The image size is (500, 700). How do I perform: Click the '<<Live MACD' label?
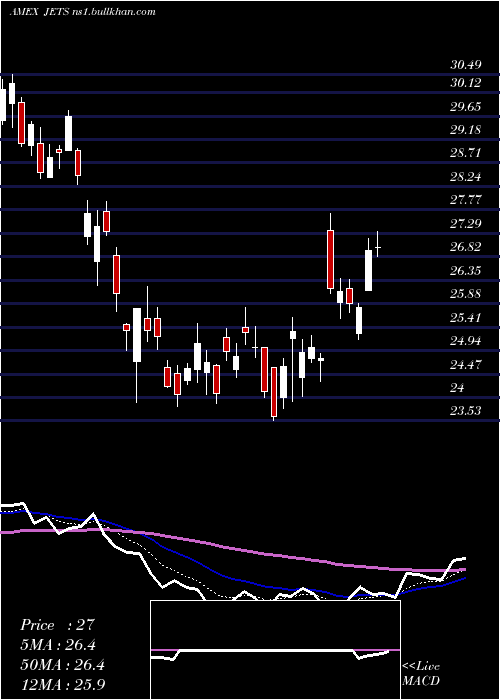click(421, 674)
